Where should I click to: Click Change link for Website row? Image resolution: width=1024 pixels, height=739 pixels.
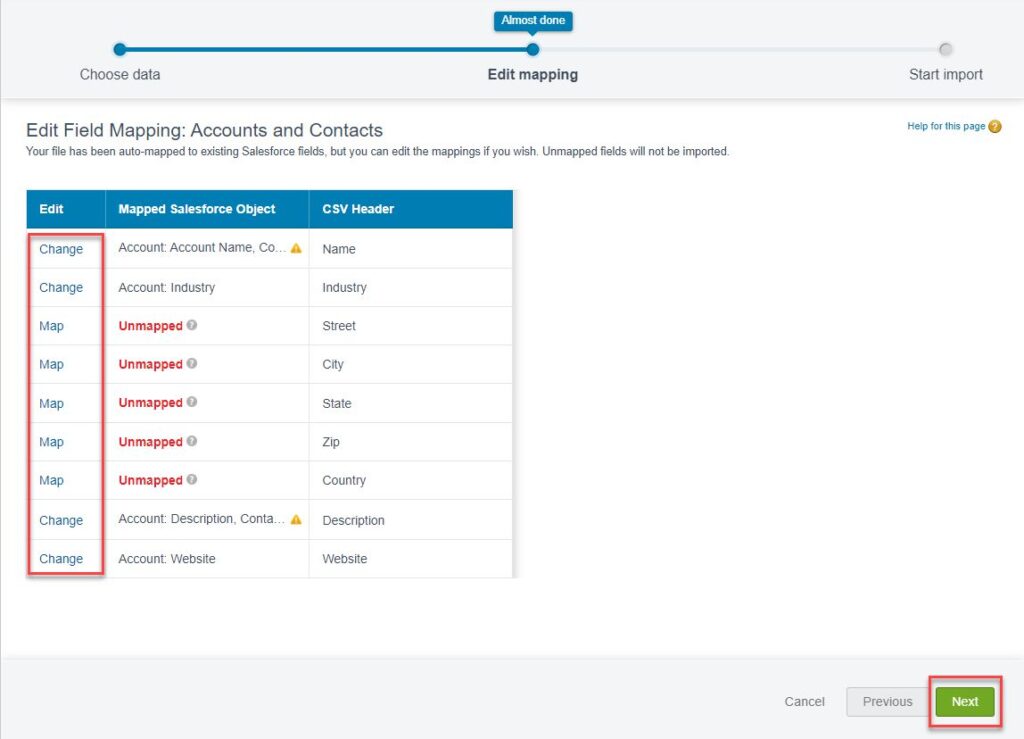pos(61,559)
